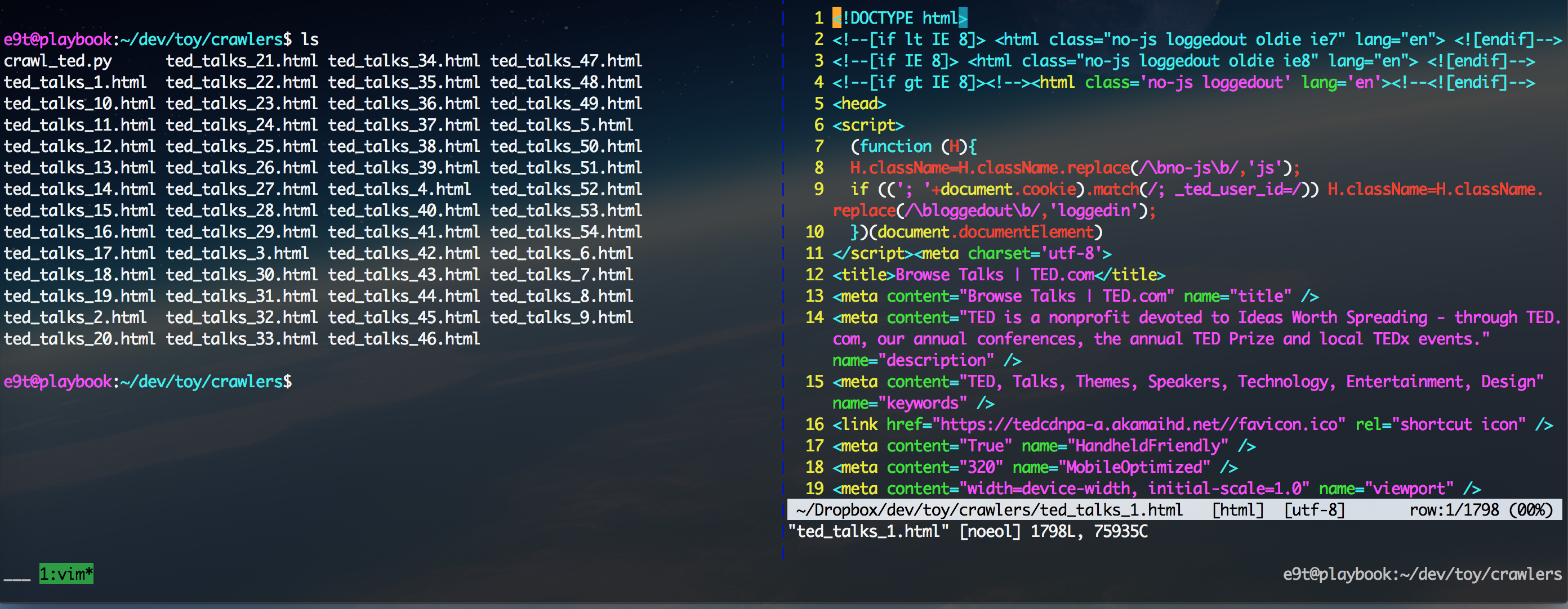
Task: Click ted_talks_38.html in the file listing
Action: click(x=404, y=146)
